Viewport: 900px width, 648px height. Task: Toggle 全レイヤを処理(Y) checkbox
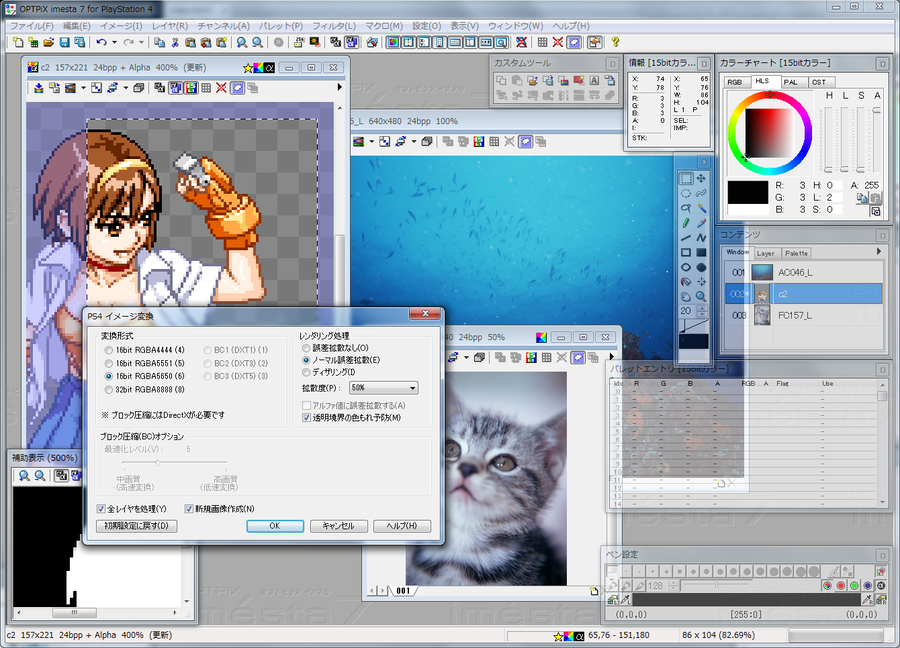101,509
